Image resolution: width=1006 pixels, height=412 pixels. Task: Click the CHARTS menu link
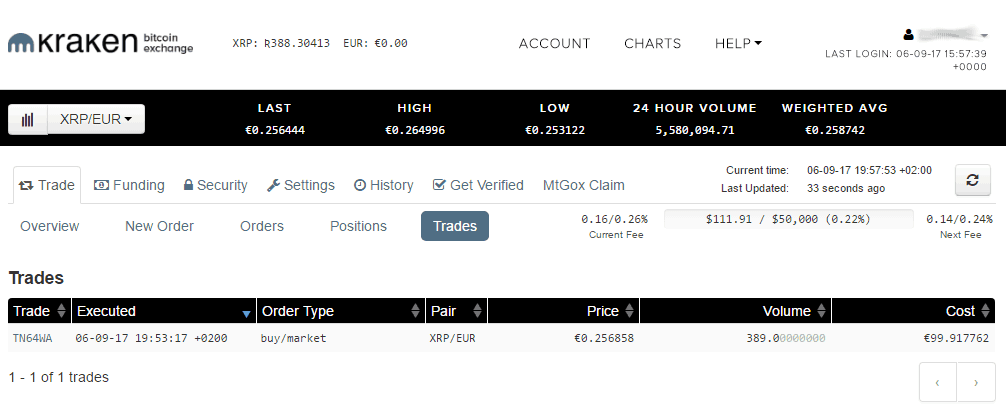click(x=652, y=43)
